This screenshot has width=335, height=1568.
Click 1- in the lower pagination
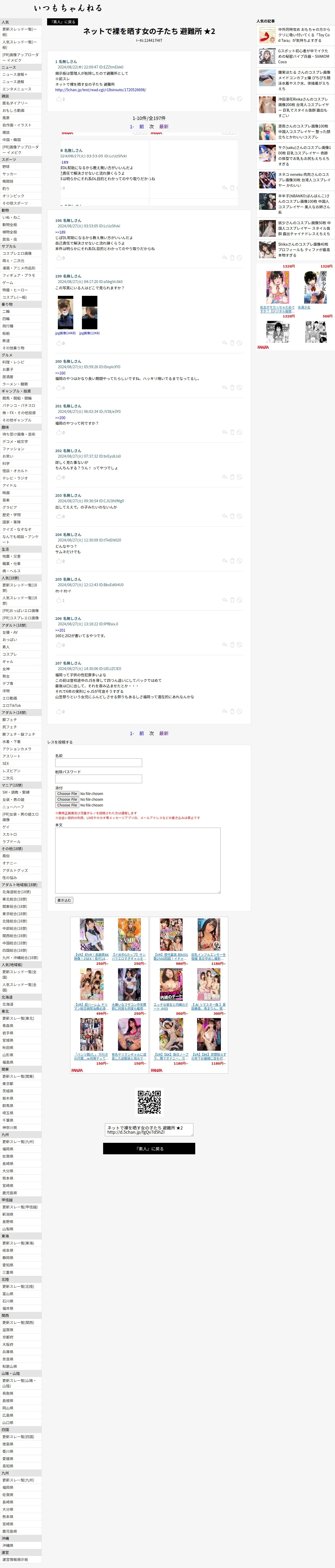click(x=132, y=734)
